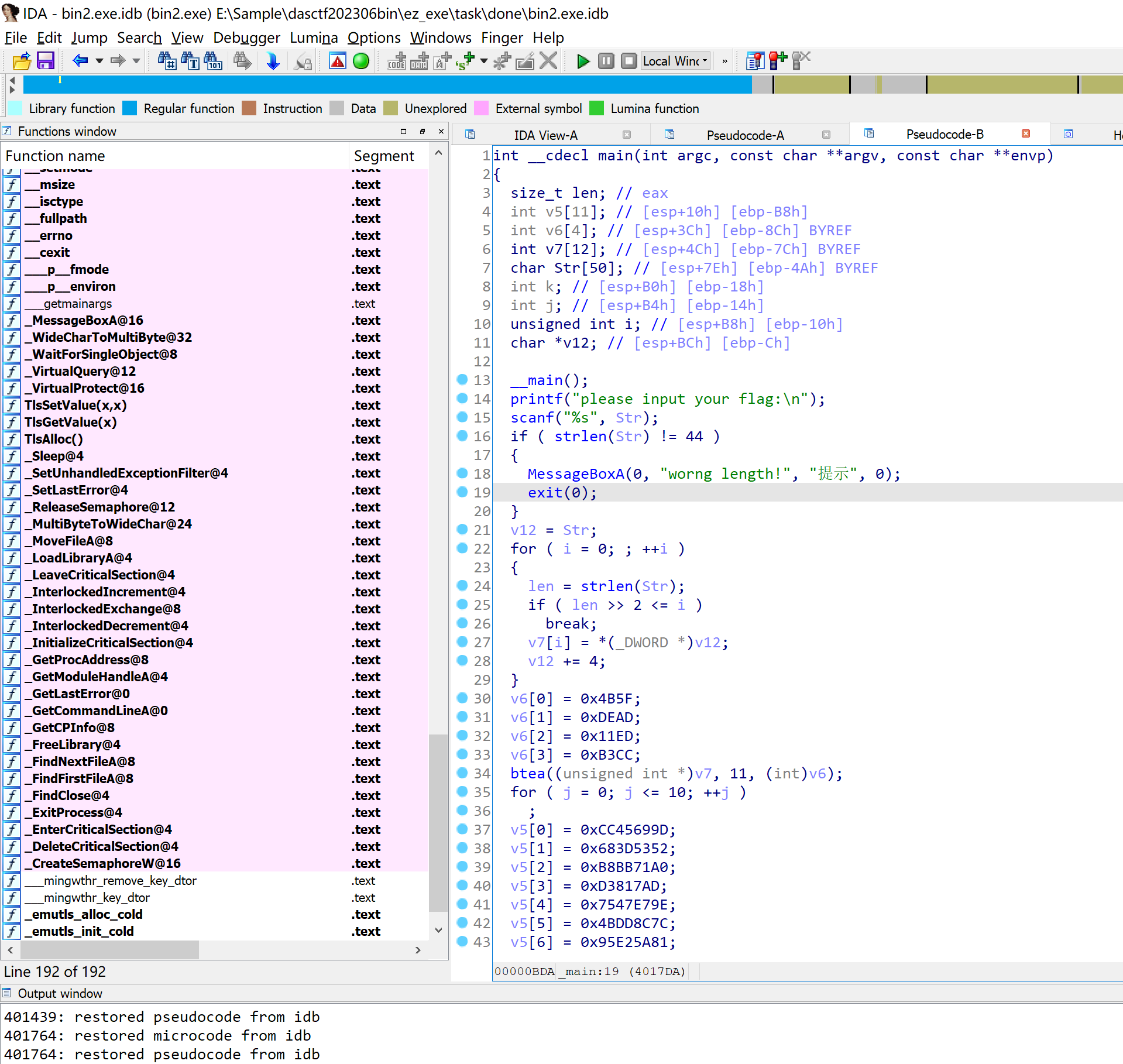Toggle breakpoint on line 19 exit(0)
The width and height of the screenshot is (1123, 1064).
tap(462, 492)
